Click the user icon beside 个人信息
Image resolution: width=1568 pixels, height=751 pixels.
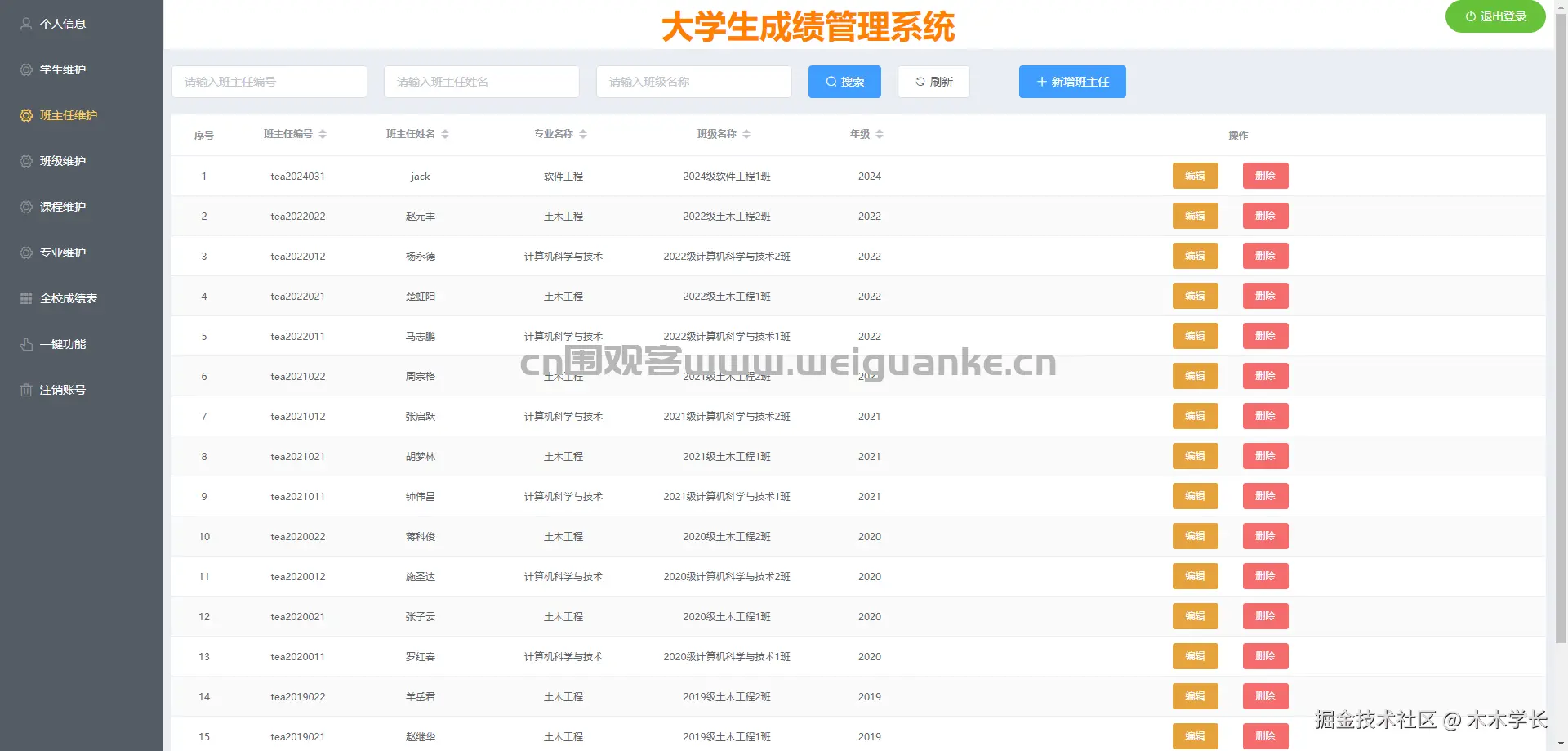coord(26,24)
